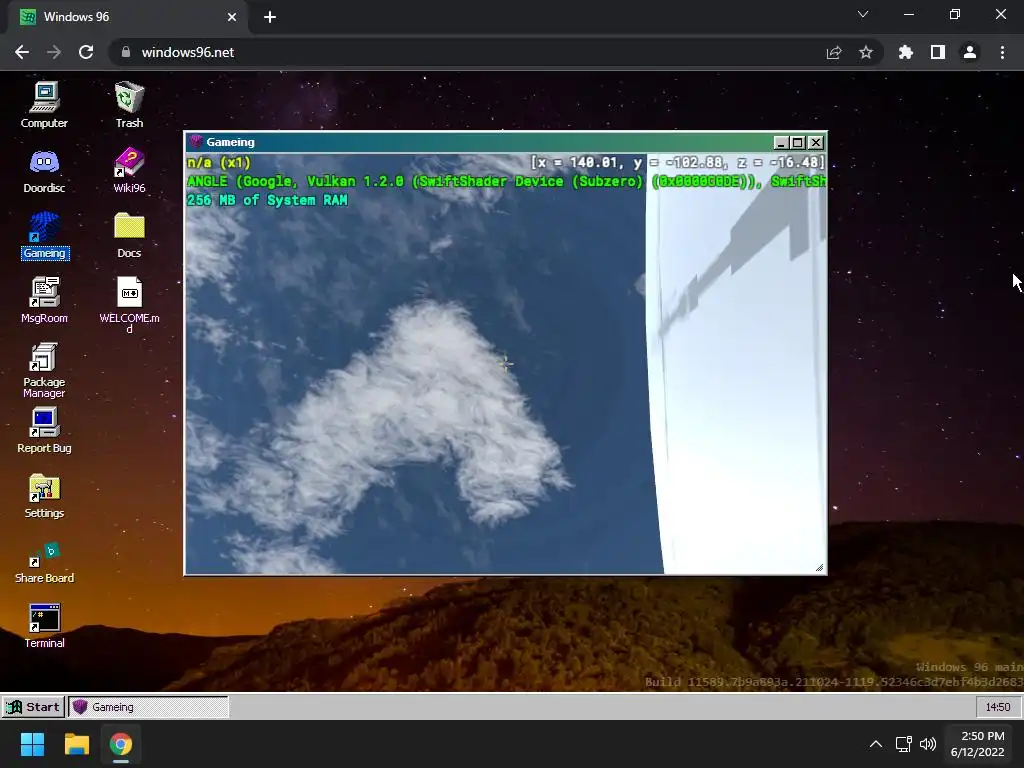The width and height of the screenshot is (1024, 768).
Task: Open the volume tray icon
Action: [928, 744]
